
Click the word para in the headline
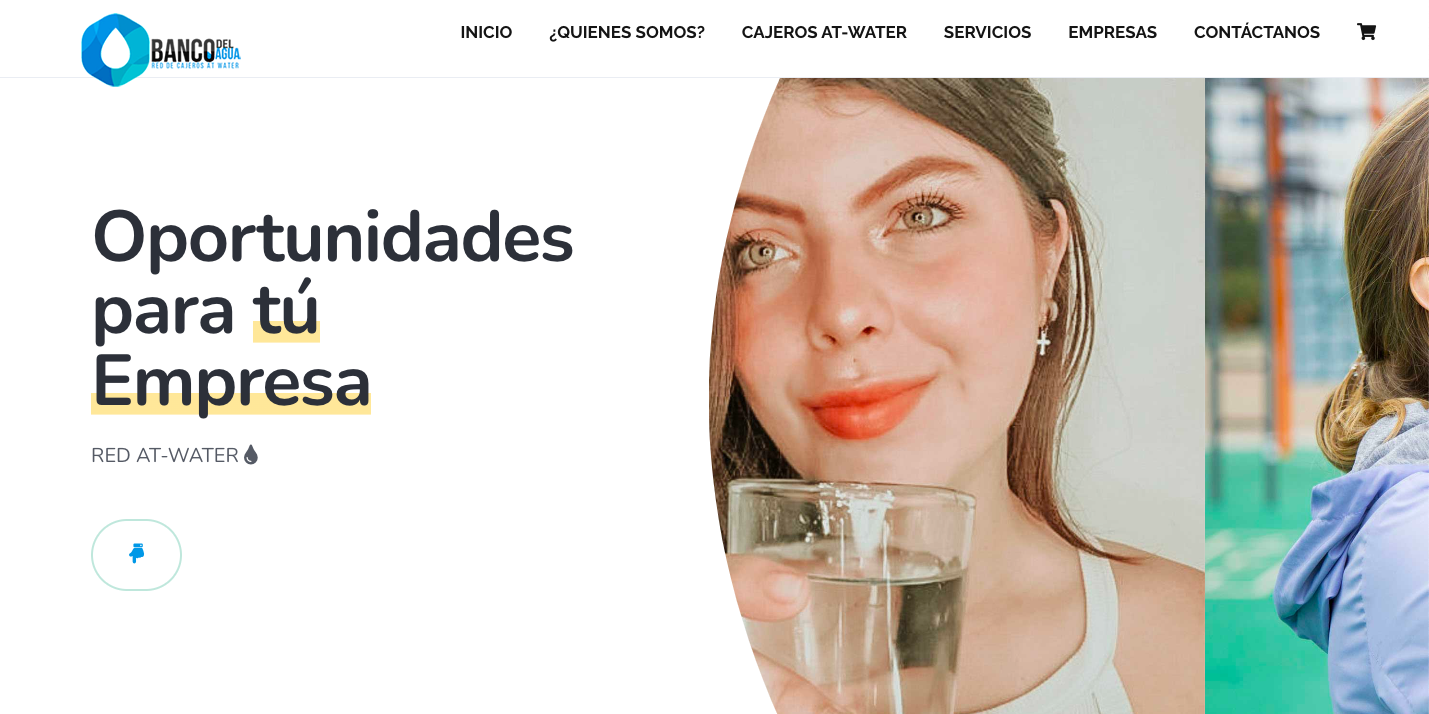coord(163,312)
